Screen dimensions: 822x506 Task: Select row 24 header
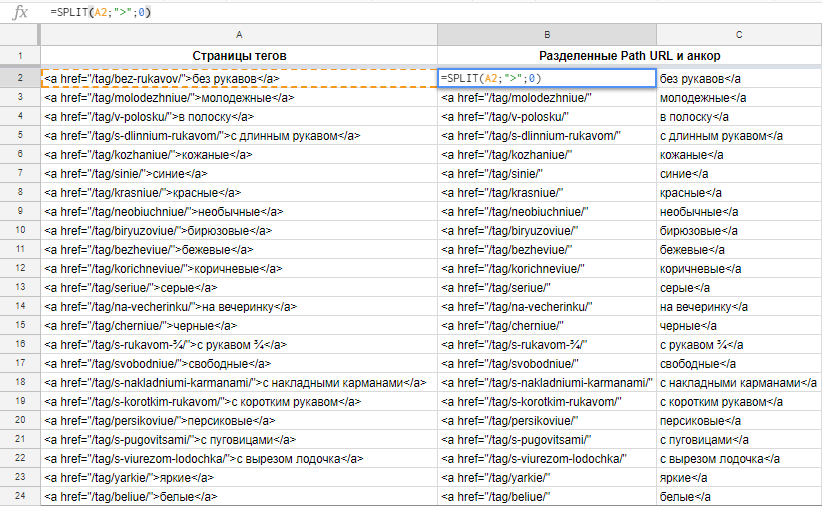[20, 497]
